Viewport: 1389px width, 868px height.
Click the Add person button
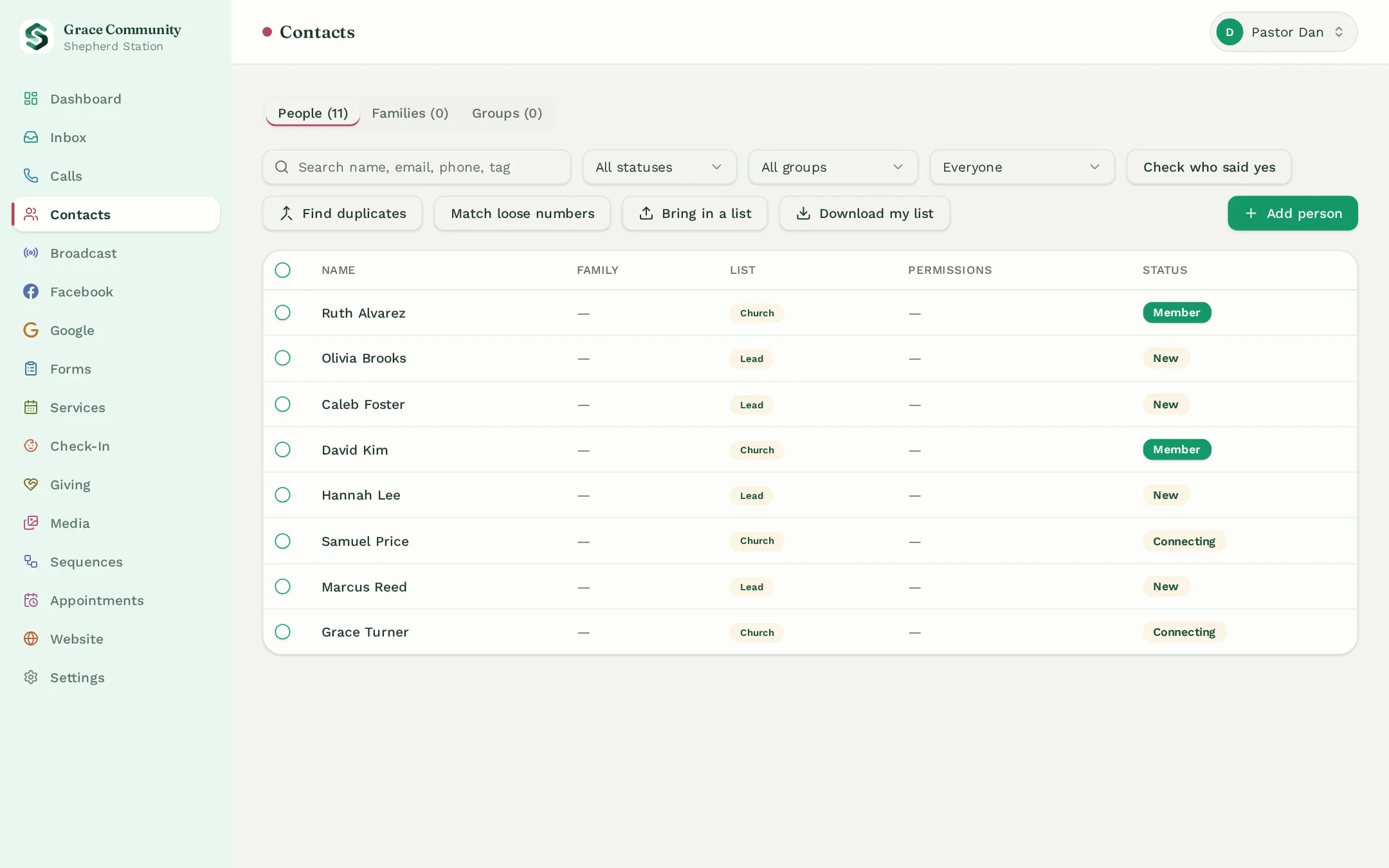pos(1293,213)
